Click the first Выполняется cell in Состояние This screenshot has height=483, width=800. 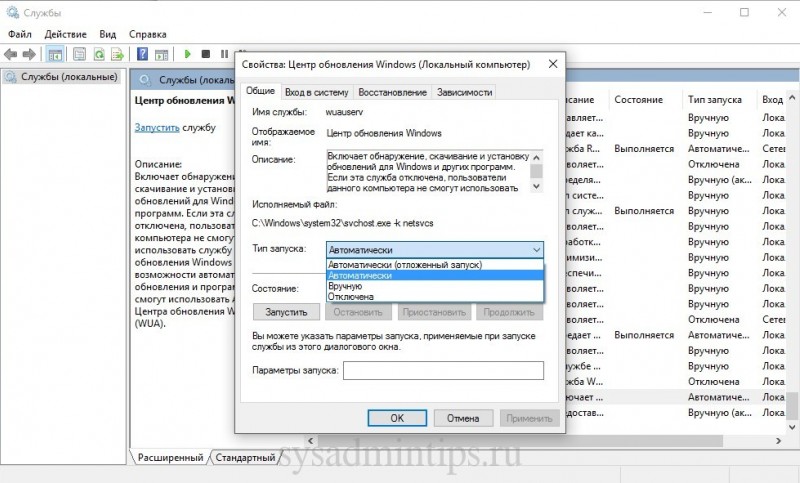644,149
